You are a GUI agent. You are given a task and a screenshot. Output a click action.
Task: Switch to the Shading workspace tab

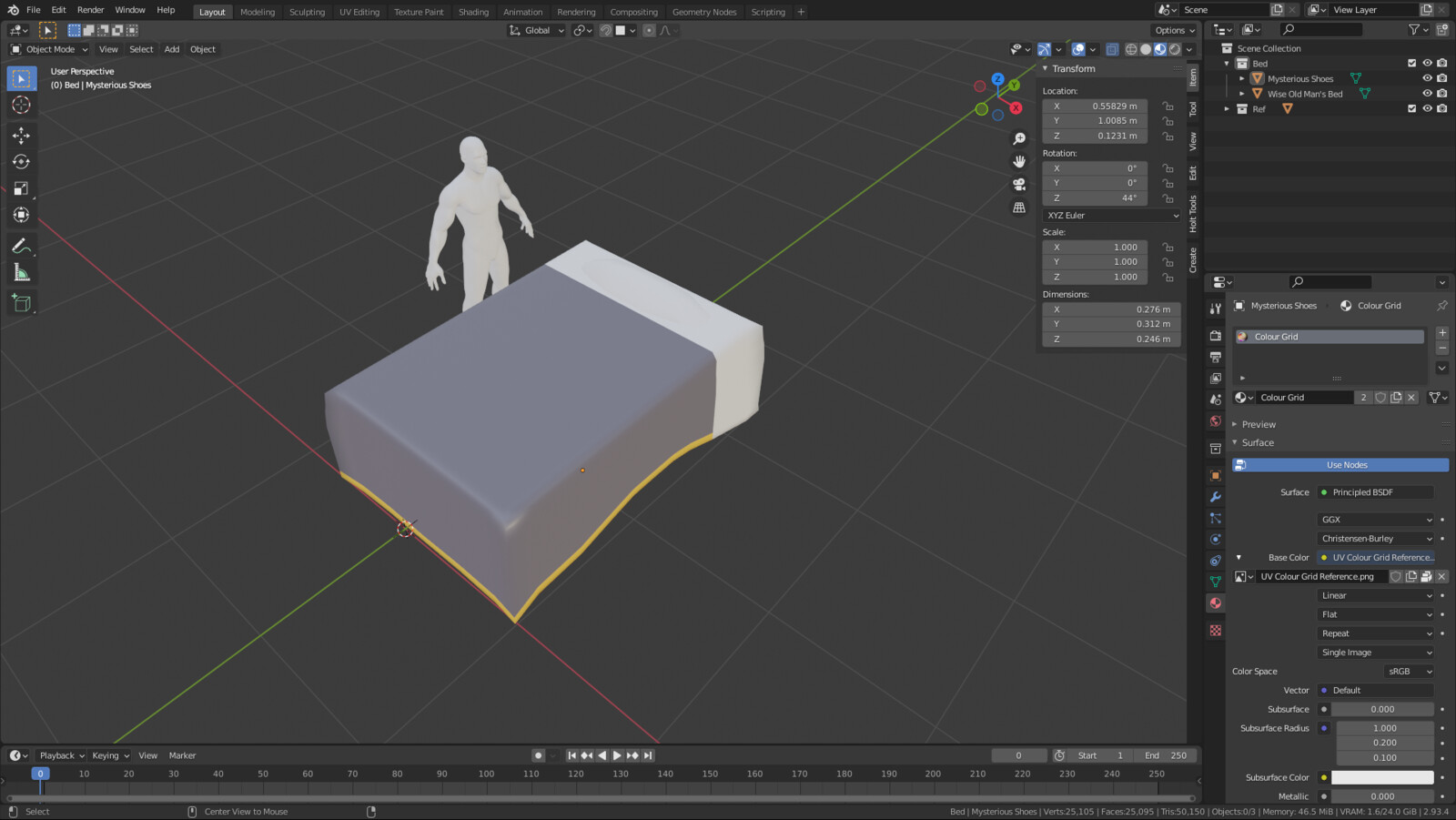tap(473, 12)
